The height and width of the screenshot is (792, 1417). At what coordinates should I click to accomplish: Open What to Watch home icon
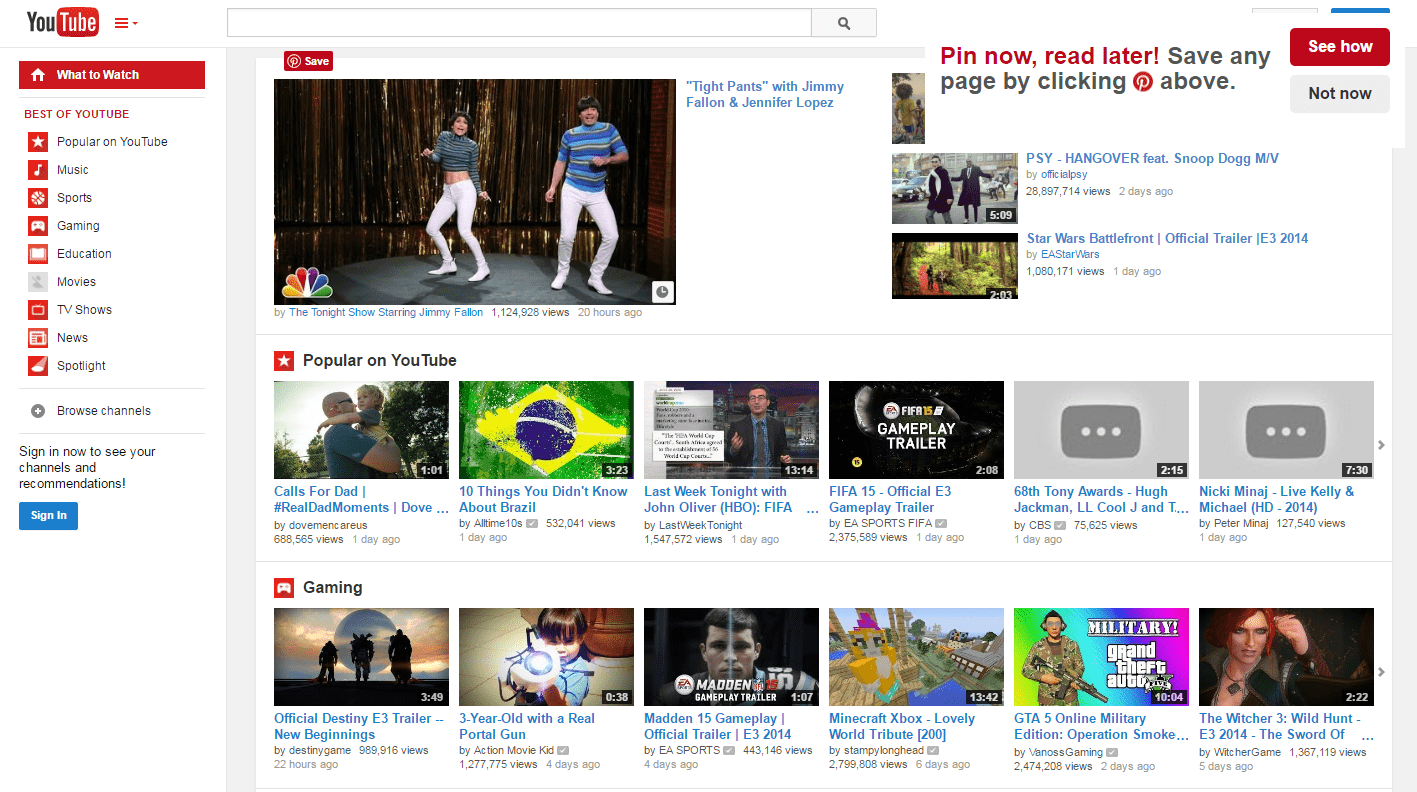pos(38,75)
